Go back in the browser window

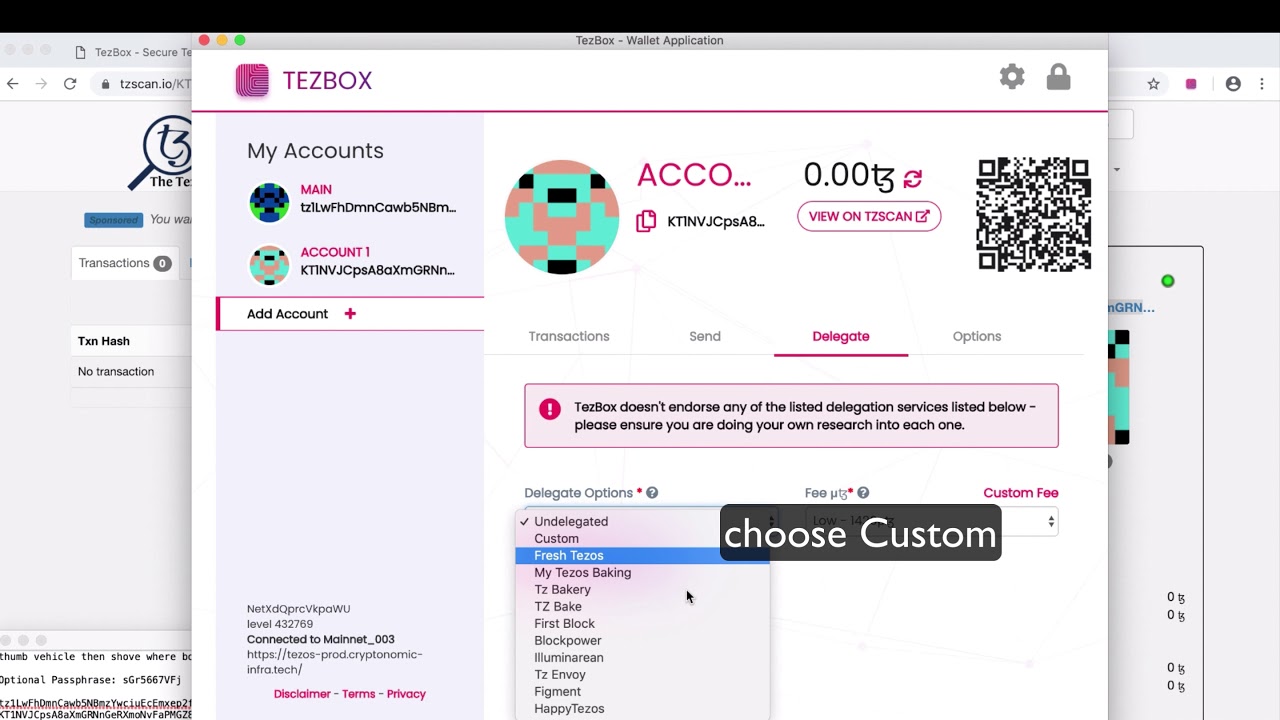click(12, 84)
